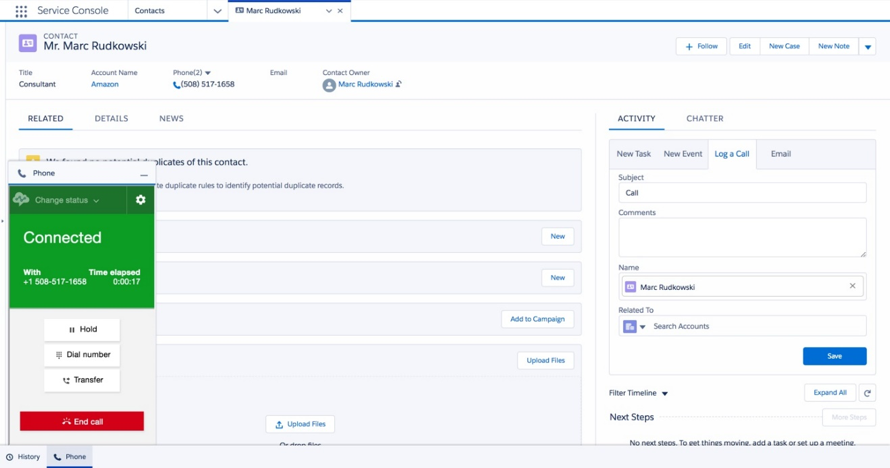This screenshot has height=468, width=890.
Task: Click the +1 508-517-1658 caller number
Action: [54, 282]
